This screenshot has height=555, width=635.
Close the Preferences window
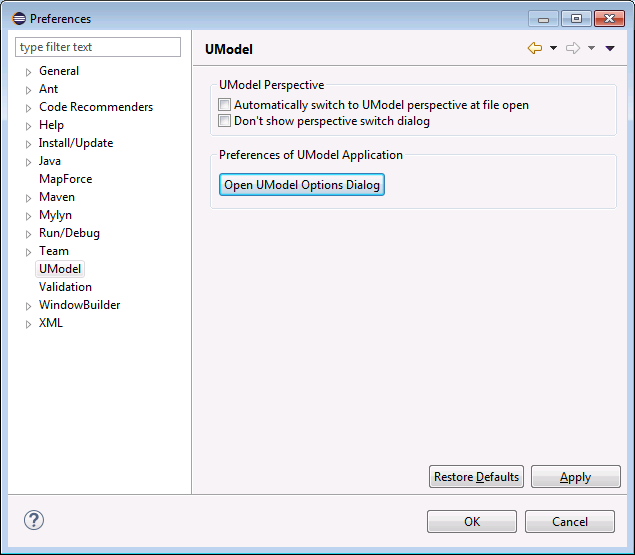[x=609, y=19]
